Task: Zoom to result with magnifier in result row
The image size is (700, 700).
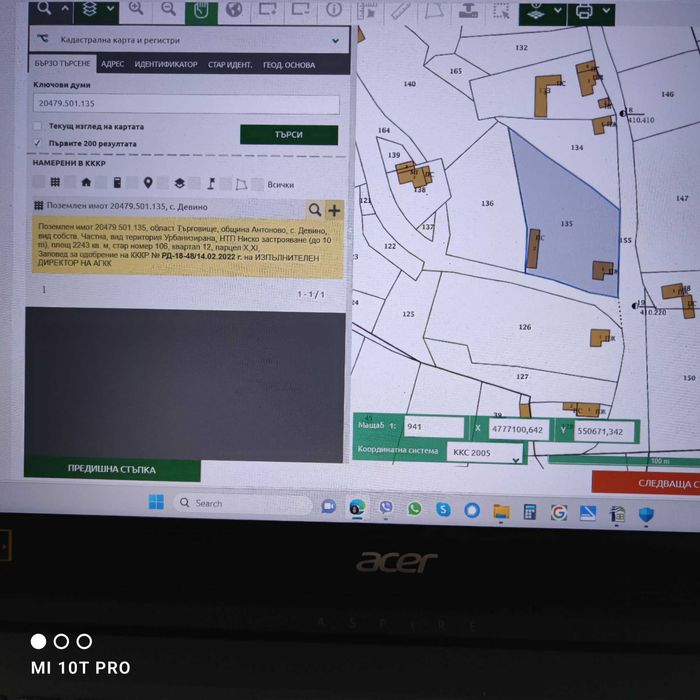Action: point(315,210)
